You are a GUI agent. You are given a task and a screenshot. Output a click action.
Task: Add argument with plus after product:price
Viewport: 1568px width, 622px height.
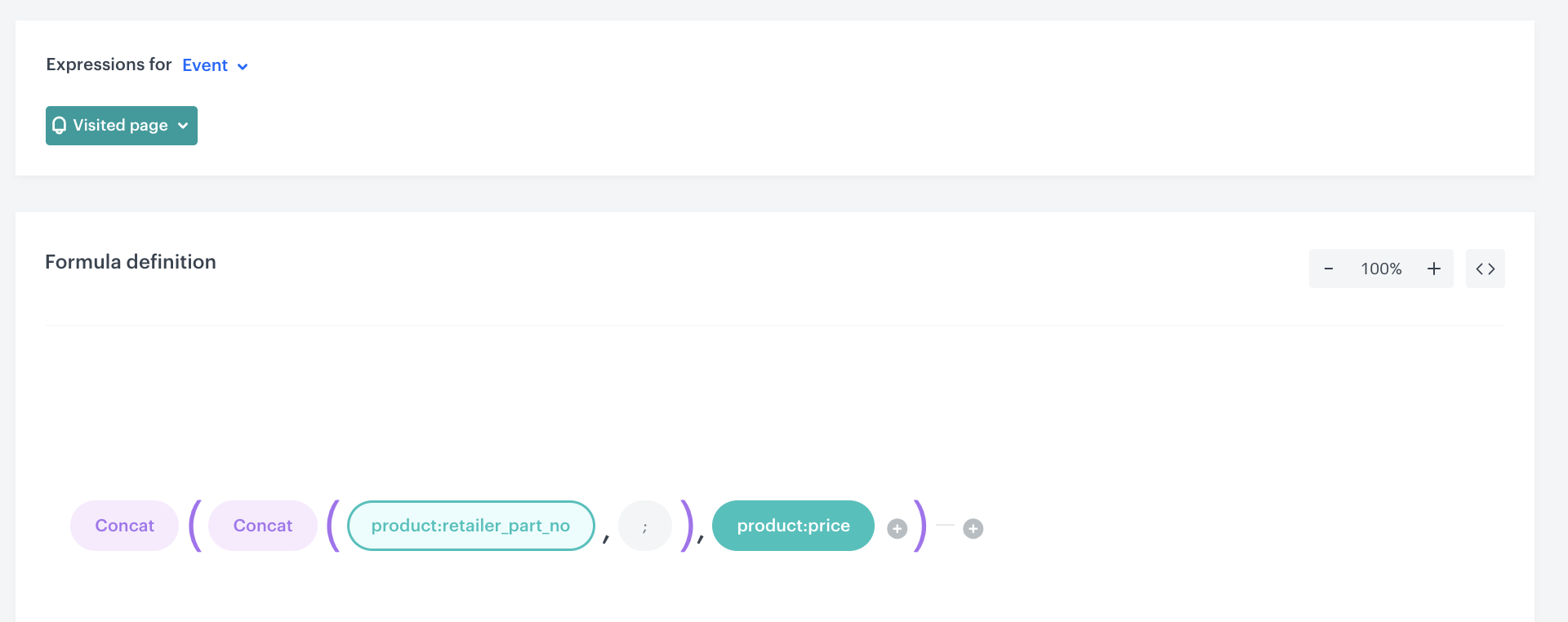pos(897,528)
